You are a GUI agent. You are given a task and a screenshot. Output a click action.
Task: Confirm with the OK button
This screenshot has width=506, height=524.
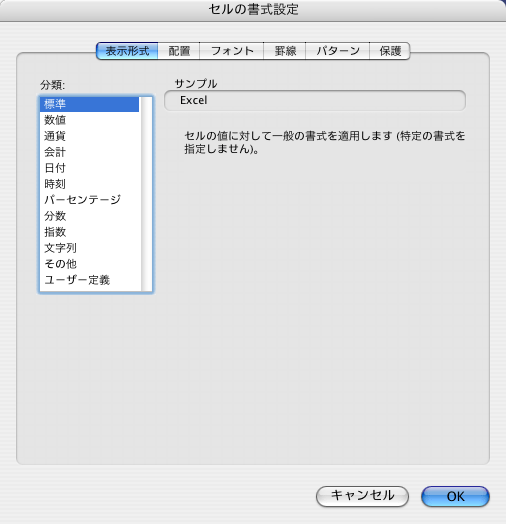(455, 496)
